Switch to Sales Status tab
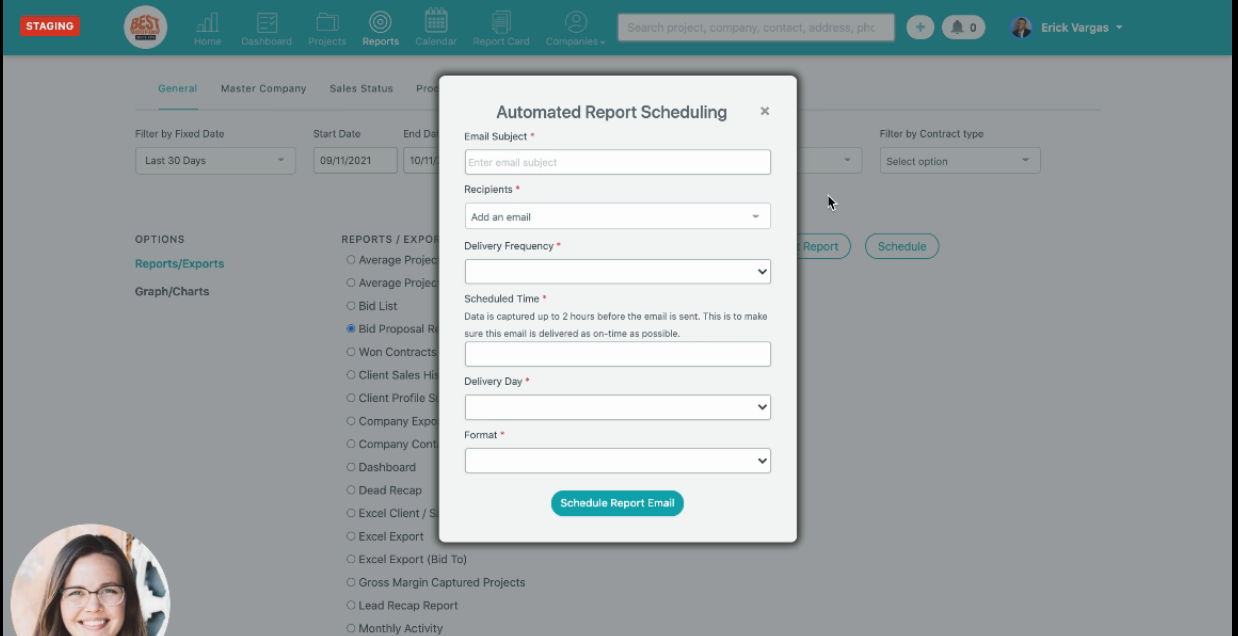This screenshot has width=1238, height=636. (361, 88)
